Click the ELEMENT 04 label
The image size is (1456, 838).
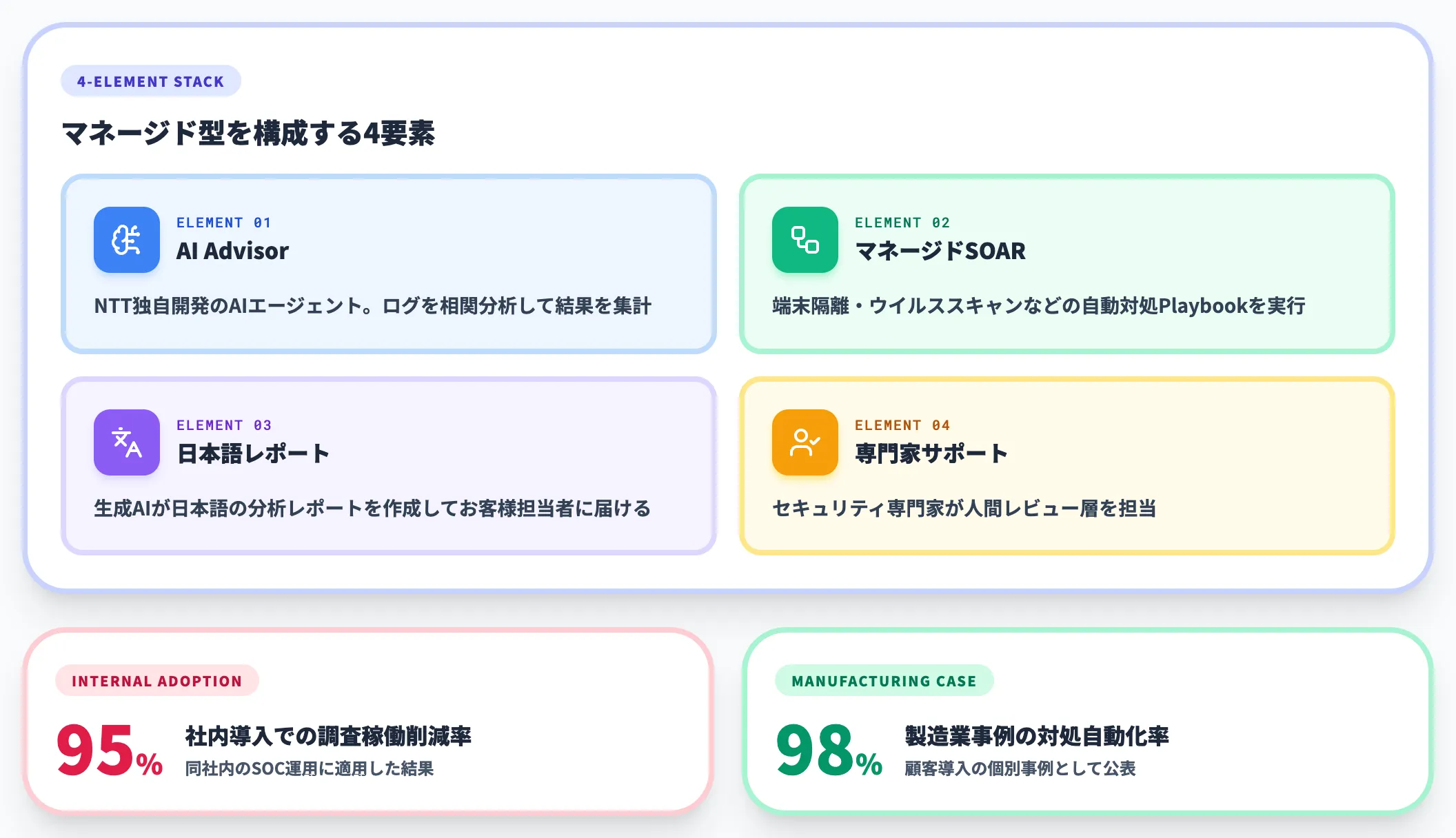coord(902,425)
